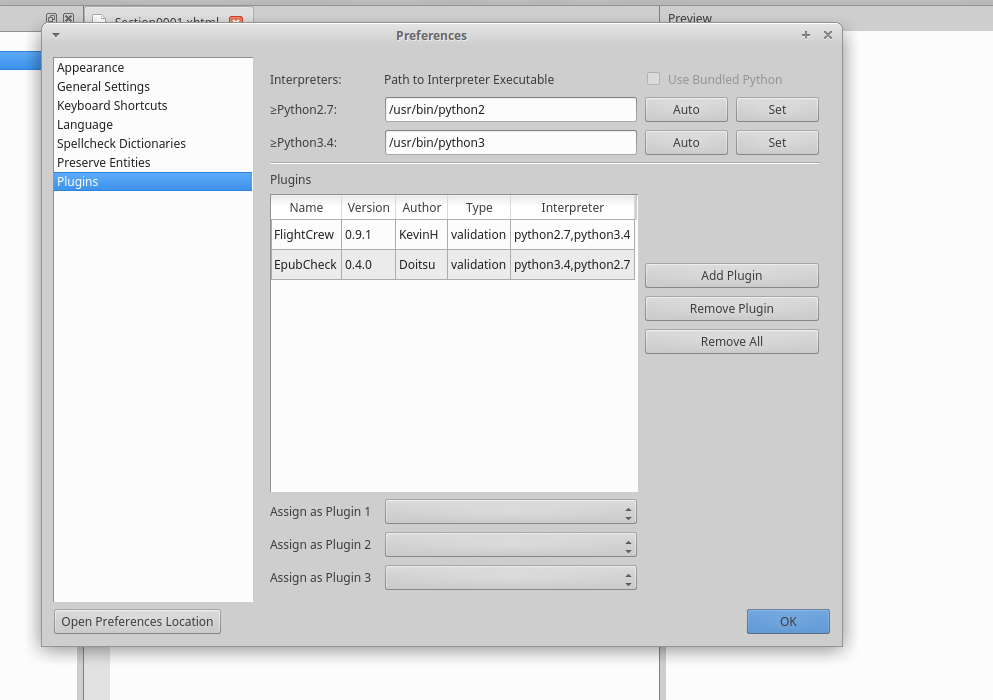Click EpubCheck's validation type cell
Image resolution: width=993 pixels, height=700 pixels.
pyautogui.click(x=479, y=264)
